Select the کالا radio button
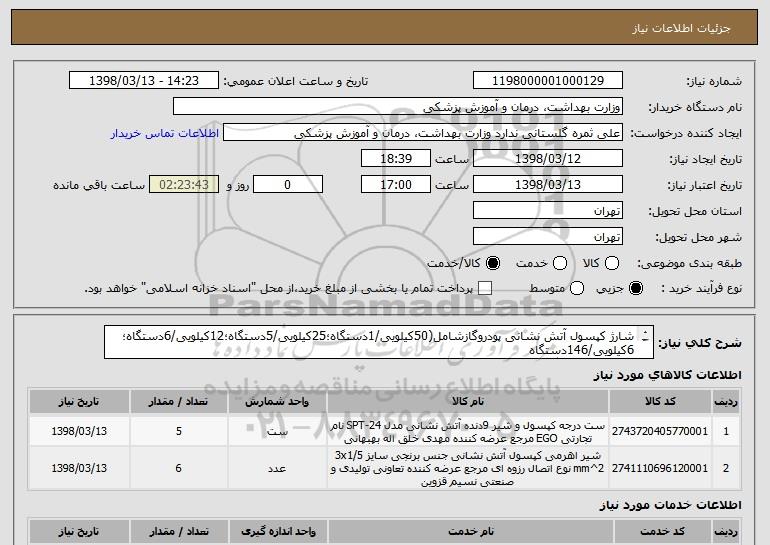The image size is (770, 545). pos(612,263)
